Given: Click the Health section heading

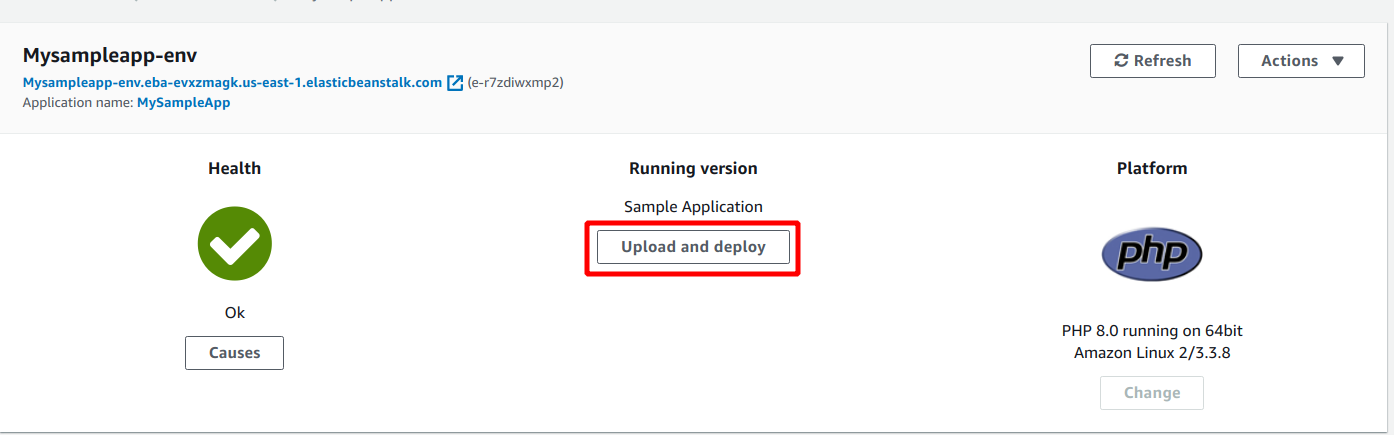Looking at the screenshot, I should (x=234, y=168).
